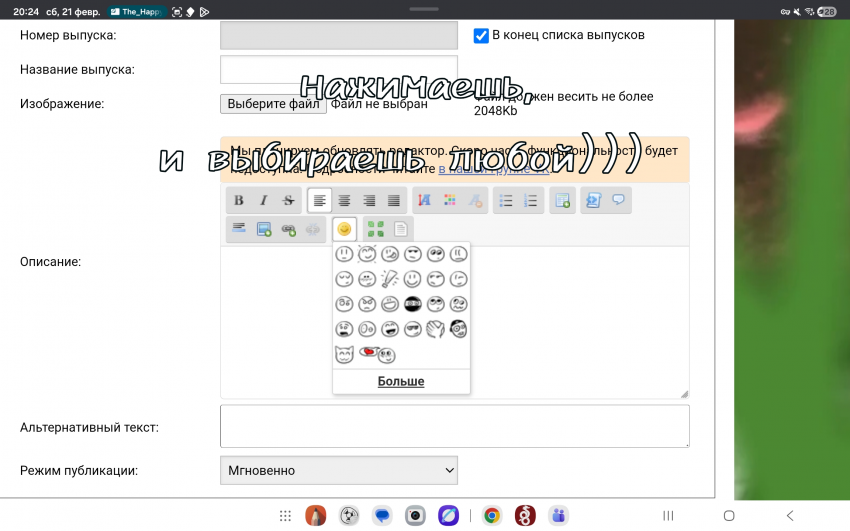Viewport: 850px width, 531px height.
Task: Choose the cat face emoticon
Action: coord(344,354)
